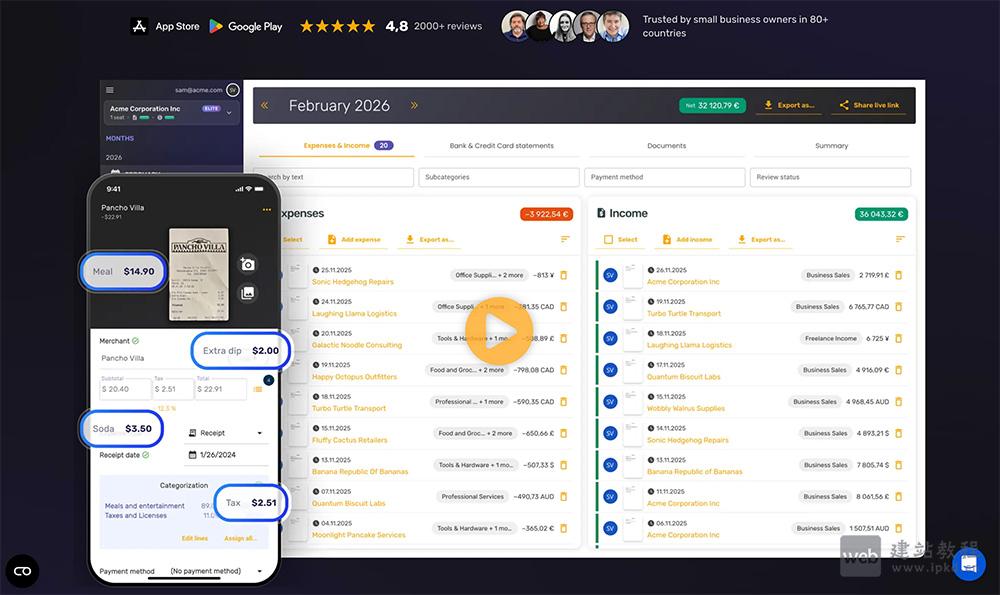Open the Review status filter
The height and width of the screenshot is (595, 1000).
pyautogui.click(x=830, y=177)
